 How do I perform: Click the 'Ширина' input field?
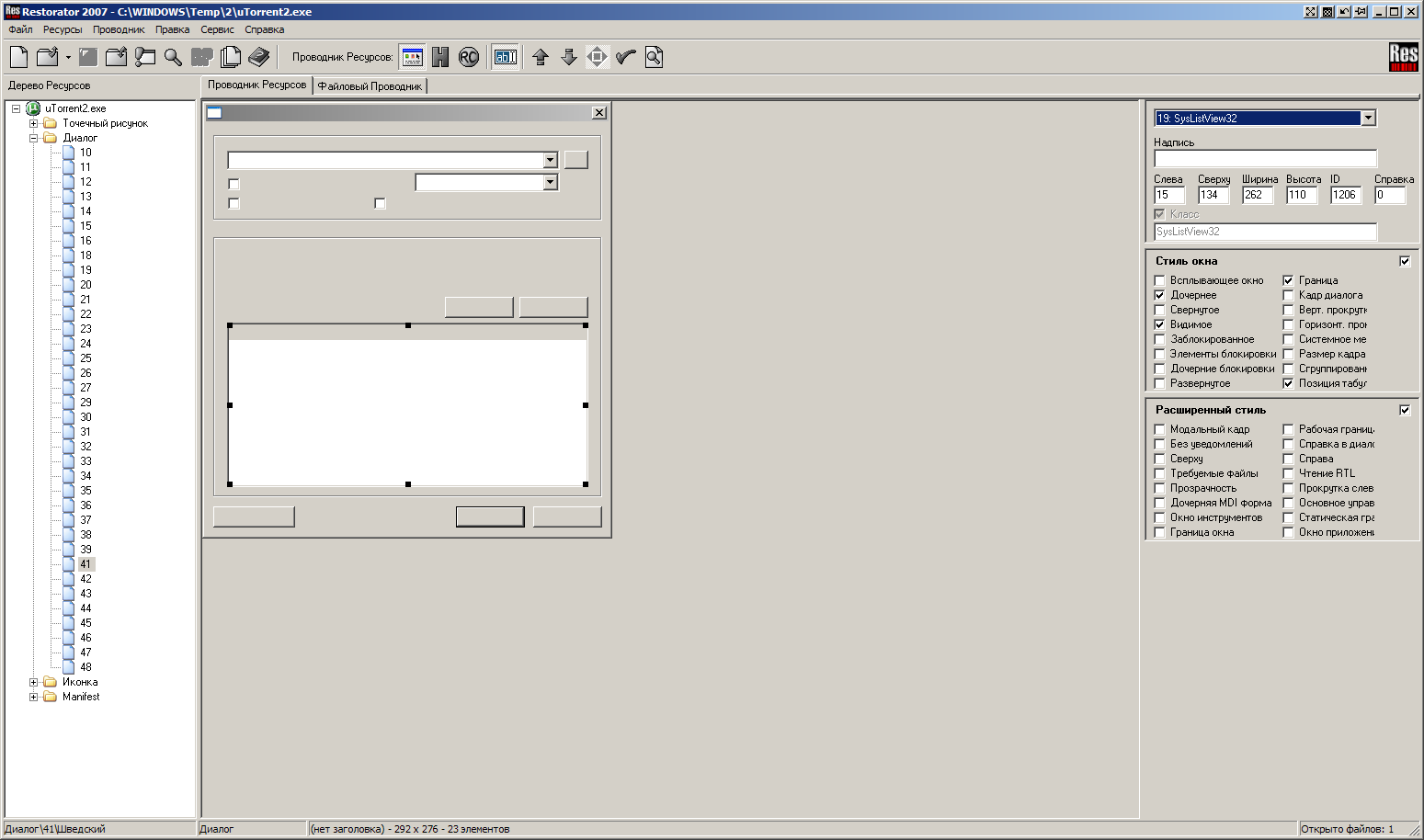pos(1257,195)
